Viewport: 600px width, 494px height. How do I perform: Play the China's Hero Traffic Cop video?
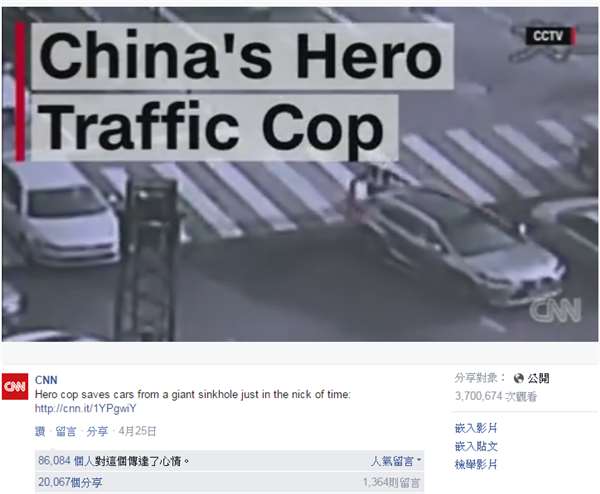pyautogui.click(x=300, y=174)
